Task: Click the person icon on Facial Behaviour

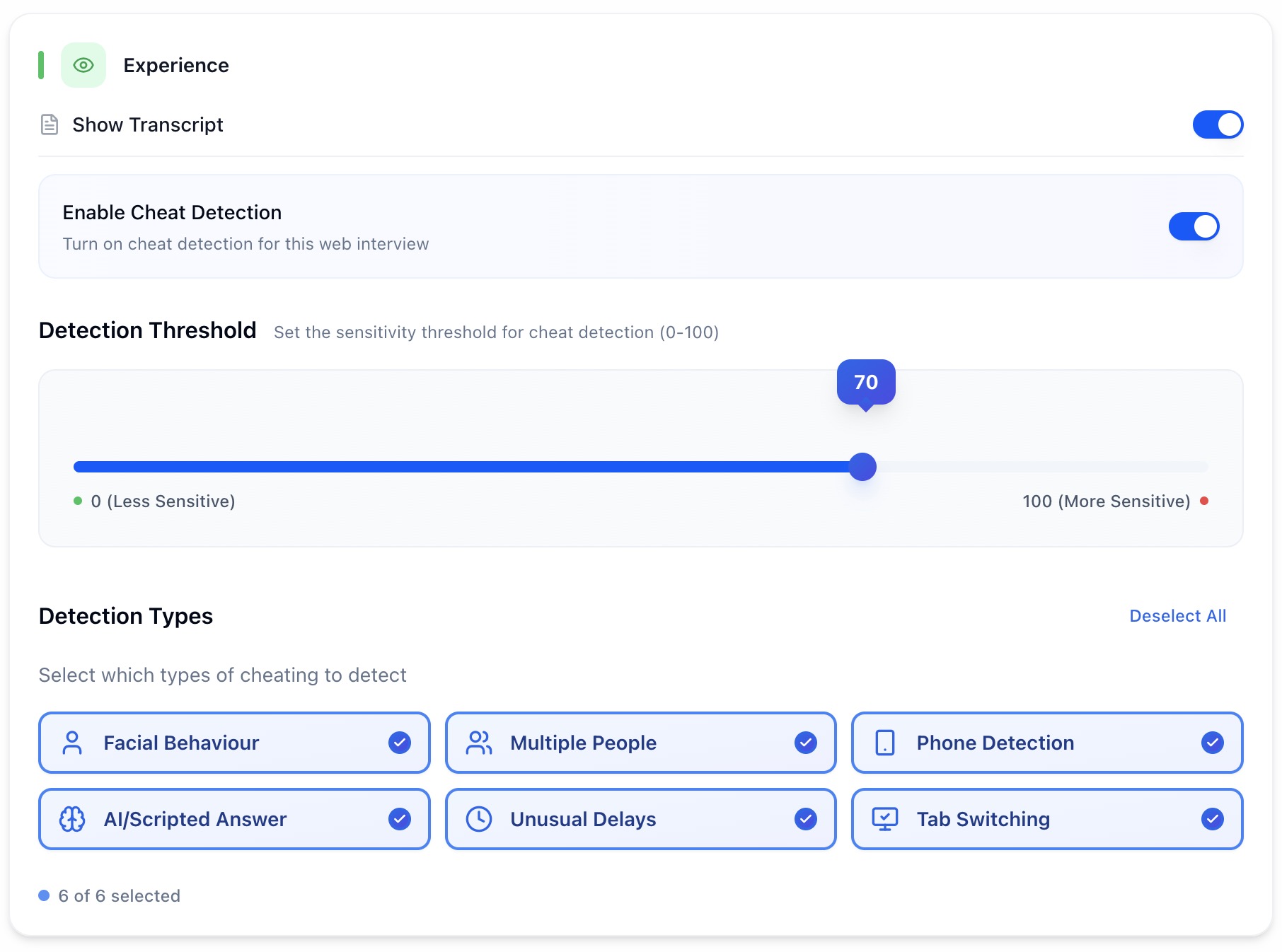Action: (72, 743)
